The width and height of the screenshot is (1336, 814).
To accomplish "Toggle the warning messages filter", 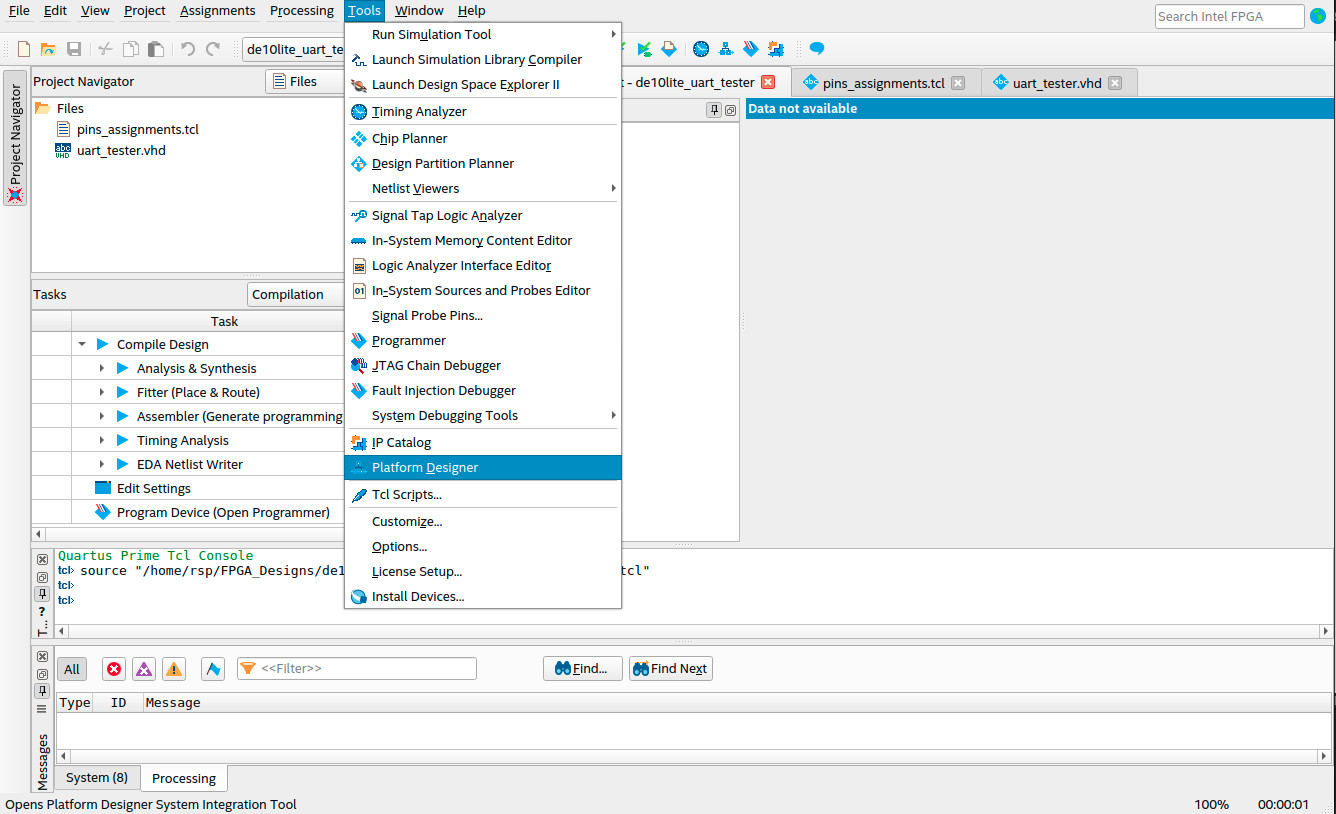I will click(x=174, y=669).
